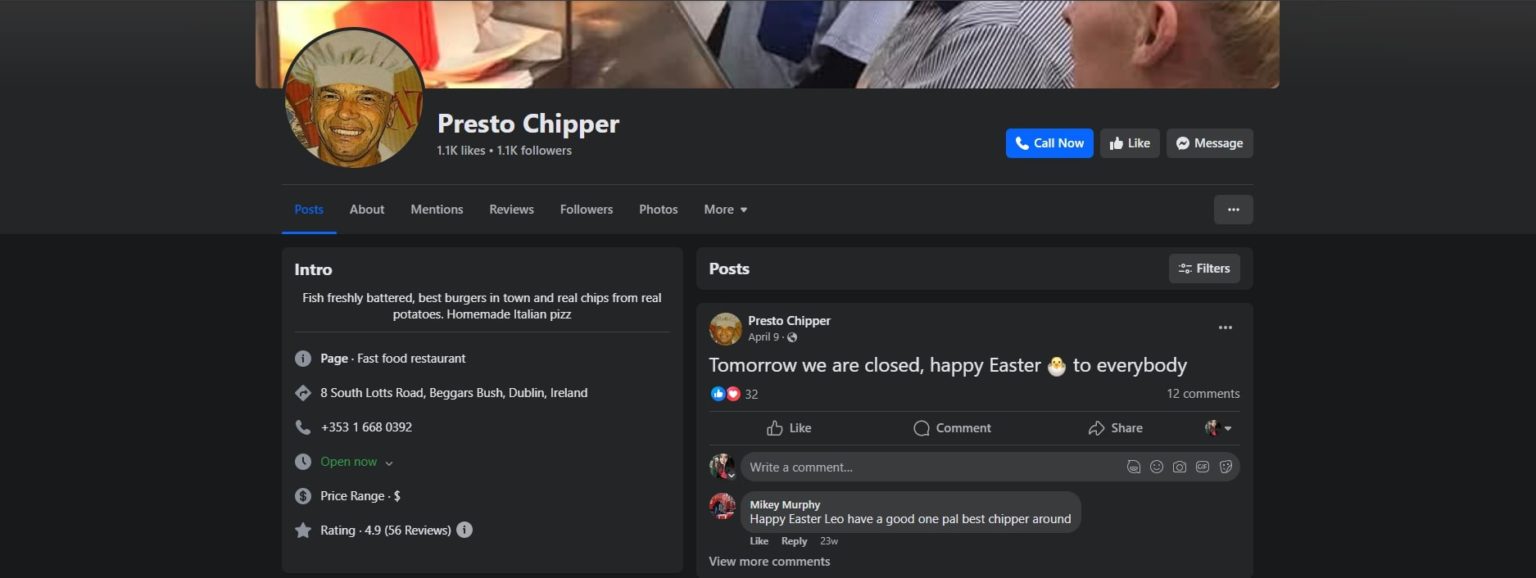
Task: Open the Presto Chipper profile picture
Action: [x=353, y=99]
